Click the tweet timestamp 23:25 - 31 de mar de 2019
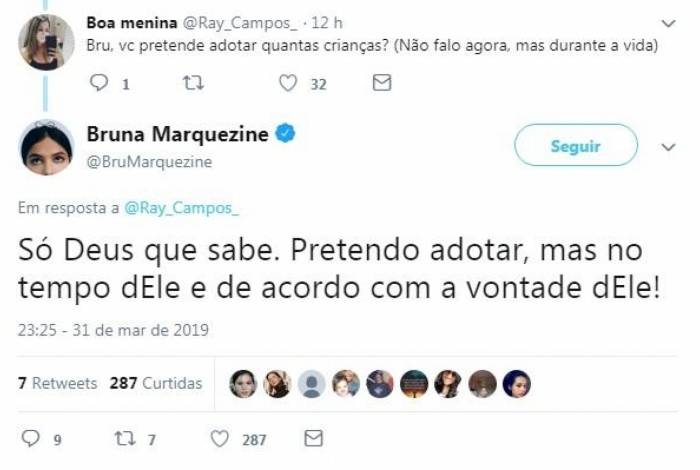 coord(114,329)
